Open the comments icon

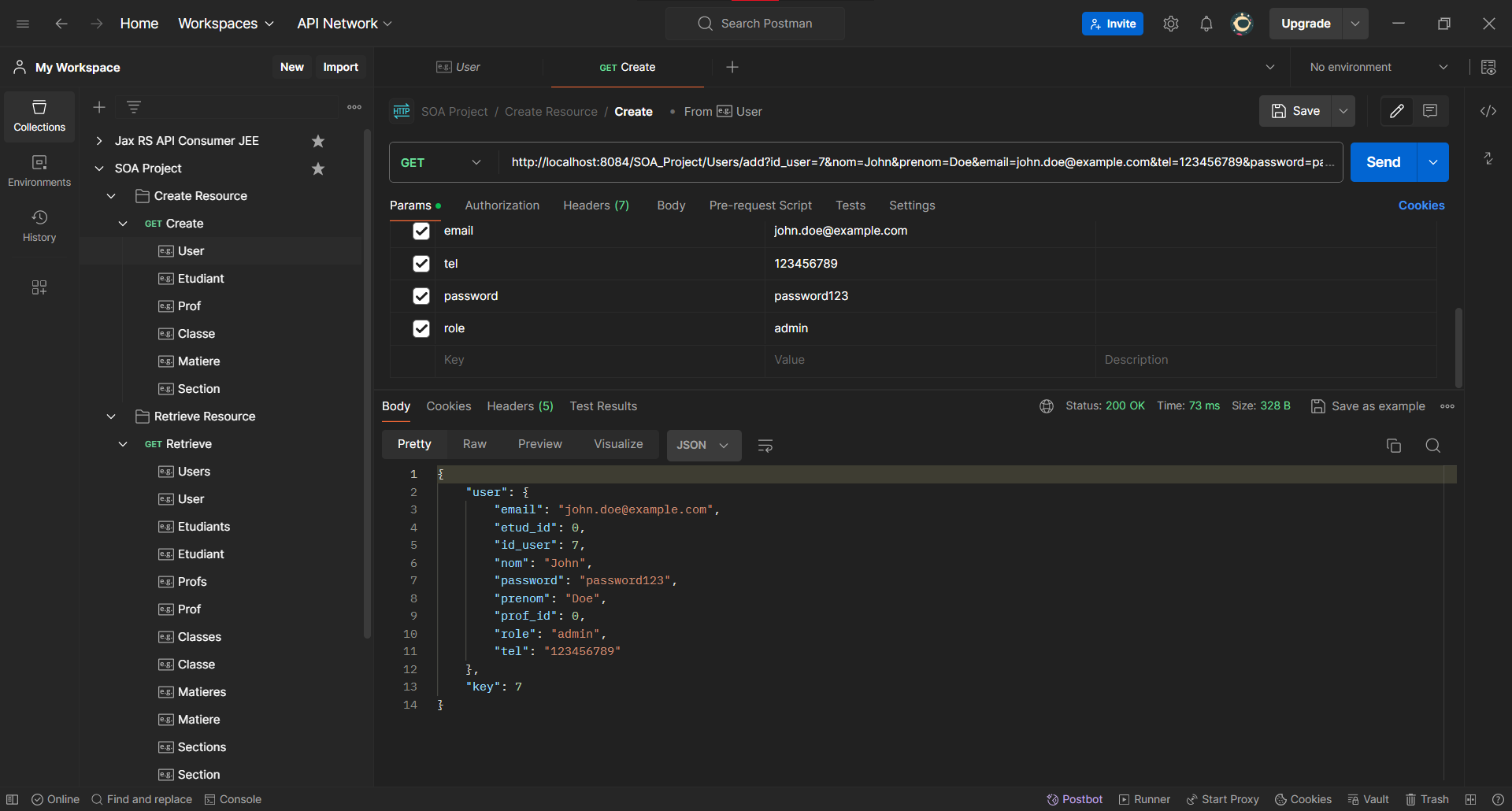click(x=1431, y=111)
